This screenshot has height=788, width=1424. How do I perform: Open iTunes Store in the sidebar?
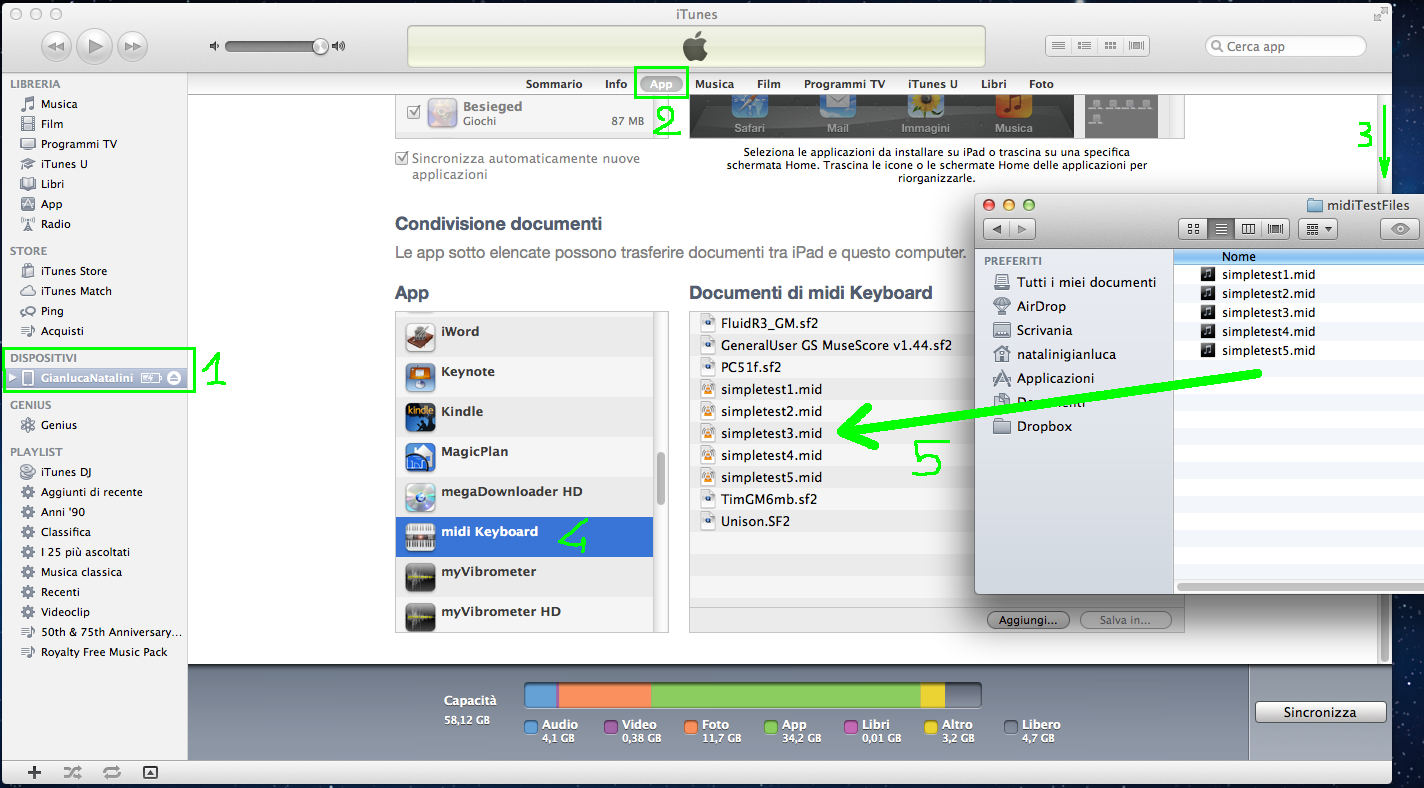(x=74, y=271)
